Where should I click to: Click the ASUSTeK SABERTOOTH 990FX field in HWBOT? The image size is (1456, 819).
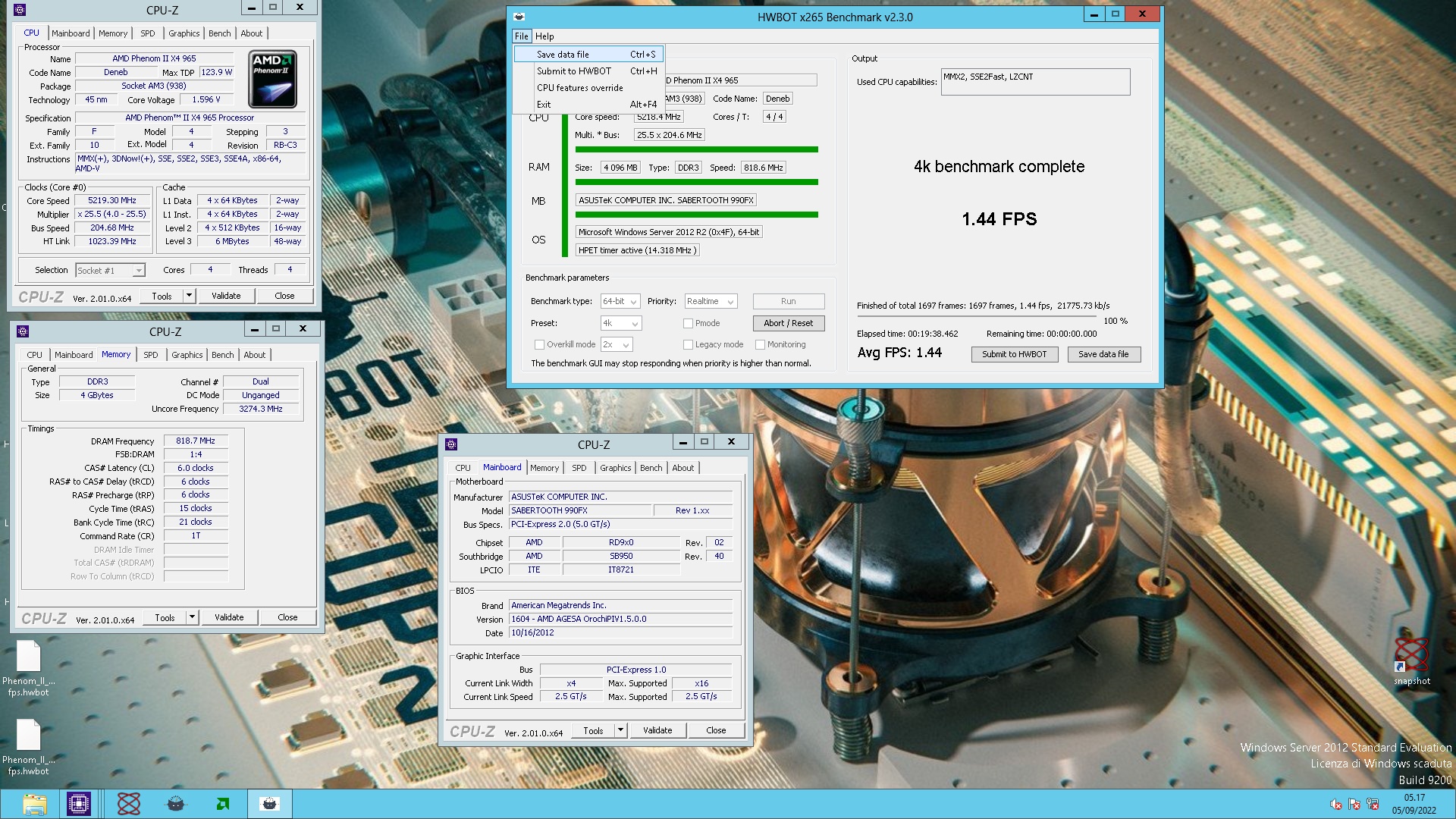coord(666,200)
